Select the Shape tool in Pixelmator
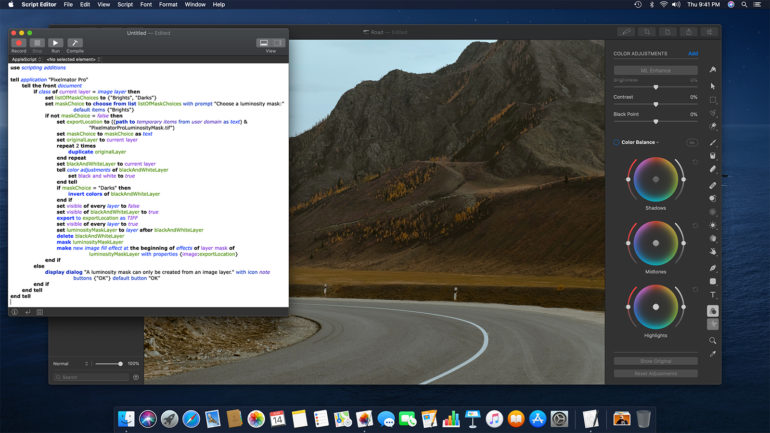This screenshot has height=433, width=770. (713, 281)
